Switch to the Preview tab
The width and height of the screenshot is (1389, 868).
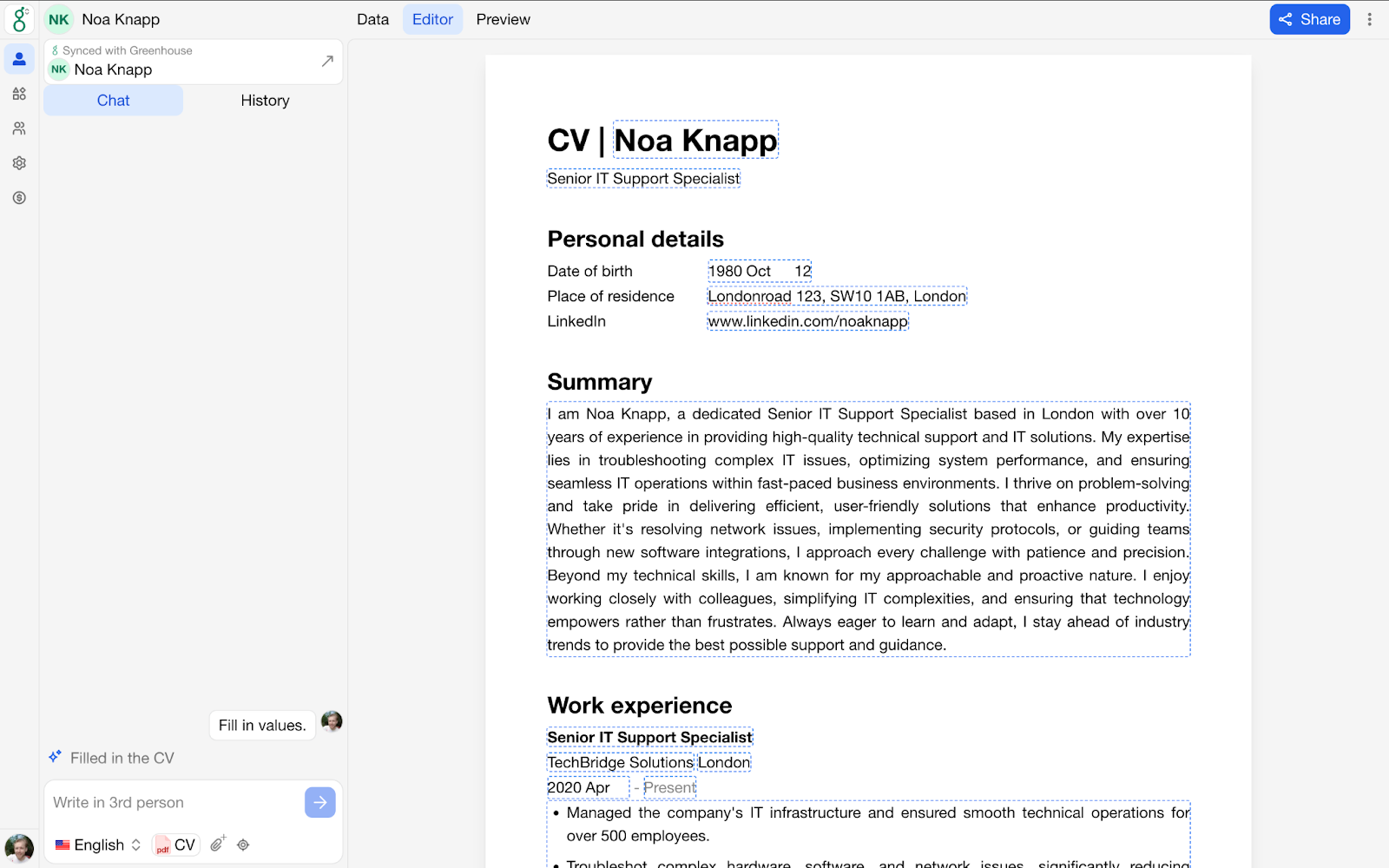pyautogui.click(x=503, y=19)
